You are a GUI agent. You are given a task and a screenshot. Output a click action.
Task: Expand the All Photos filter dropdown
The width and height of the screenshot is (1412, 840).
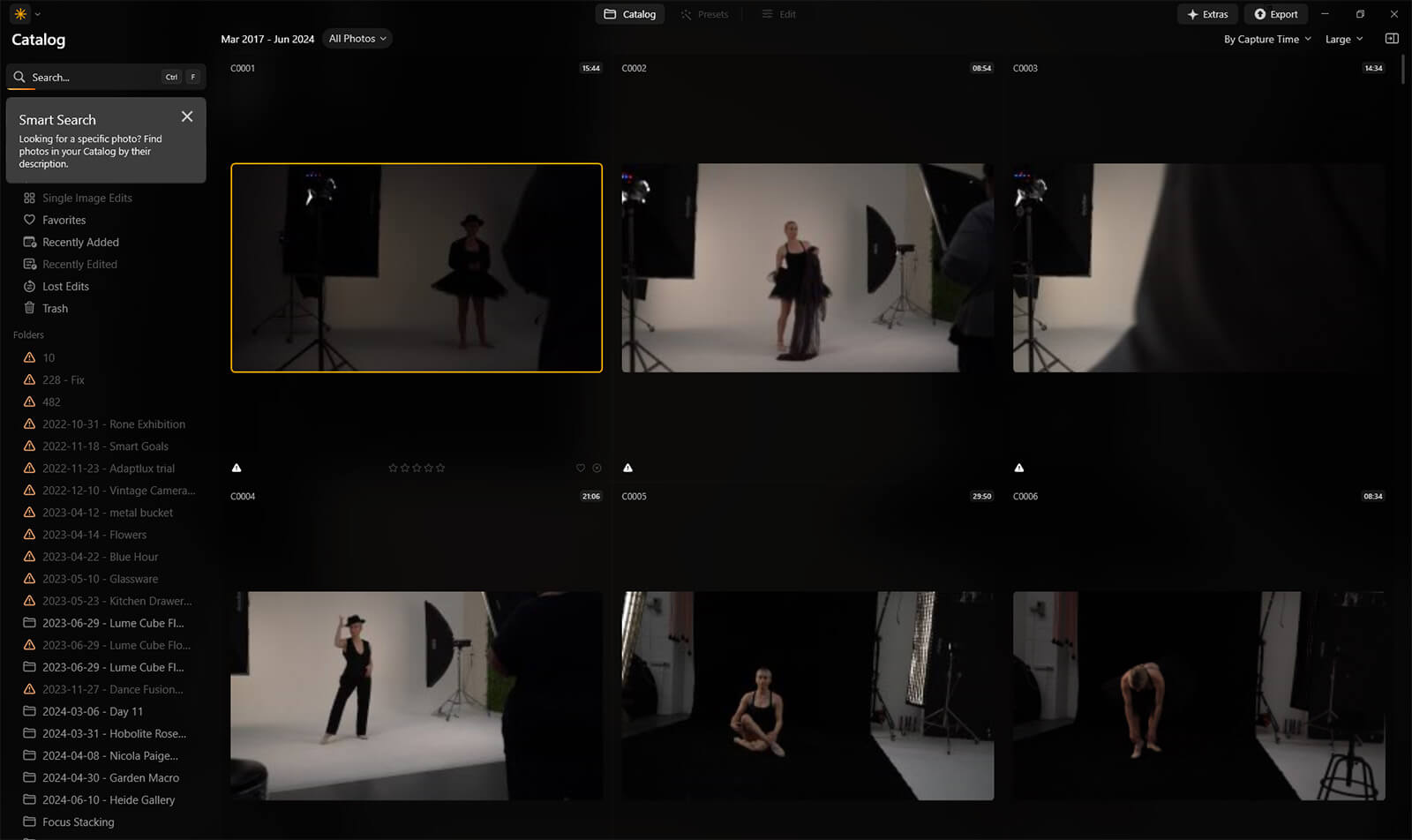(357, 39)
